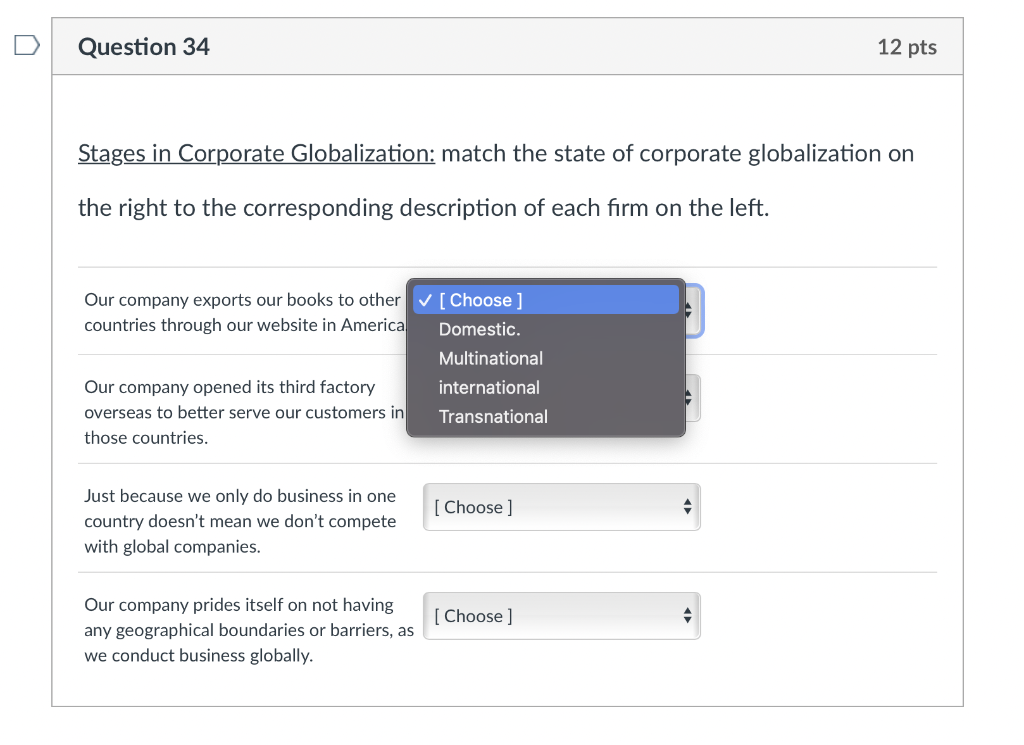The height and width of the screenshot is (745, 1024).
Task: Click the up-down stepper icon on the open dropdown
Action: 688,311
